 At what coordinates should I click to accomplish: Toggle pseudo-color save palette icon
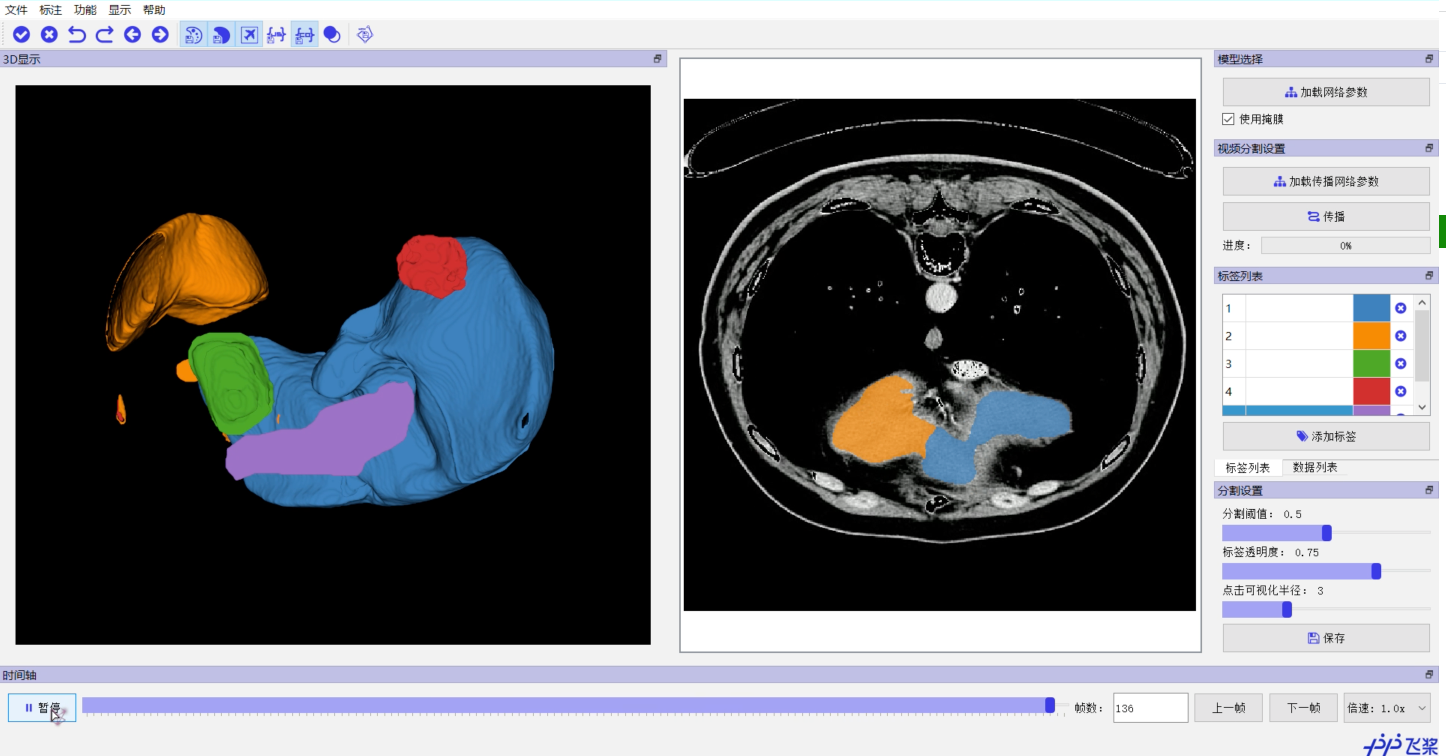194,35
